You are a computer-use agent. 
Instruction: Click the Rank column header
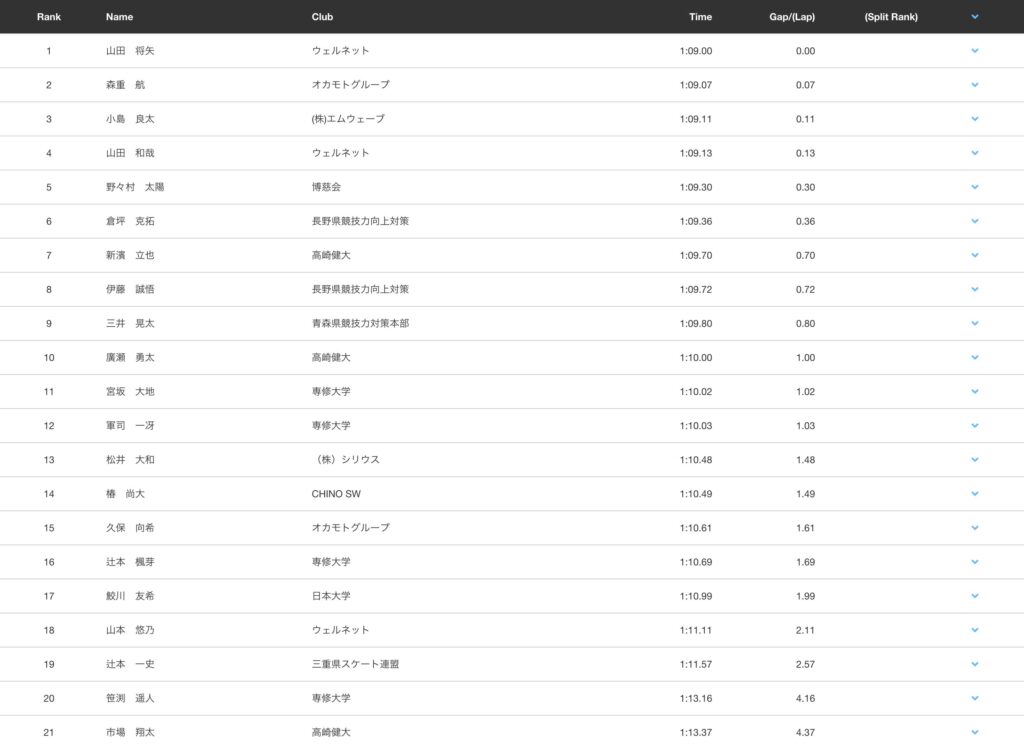coord(48,17)
